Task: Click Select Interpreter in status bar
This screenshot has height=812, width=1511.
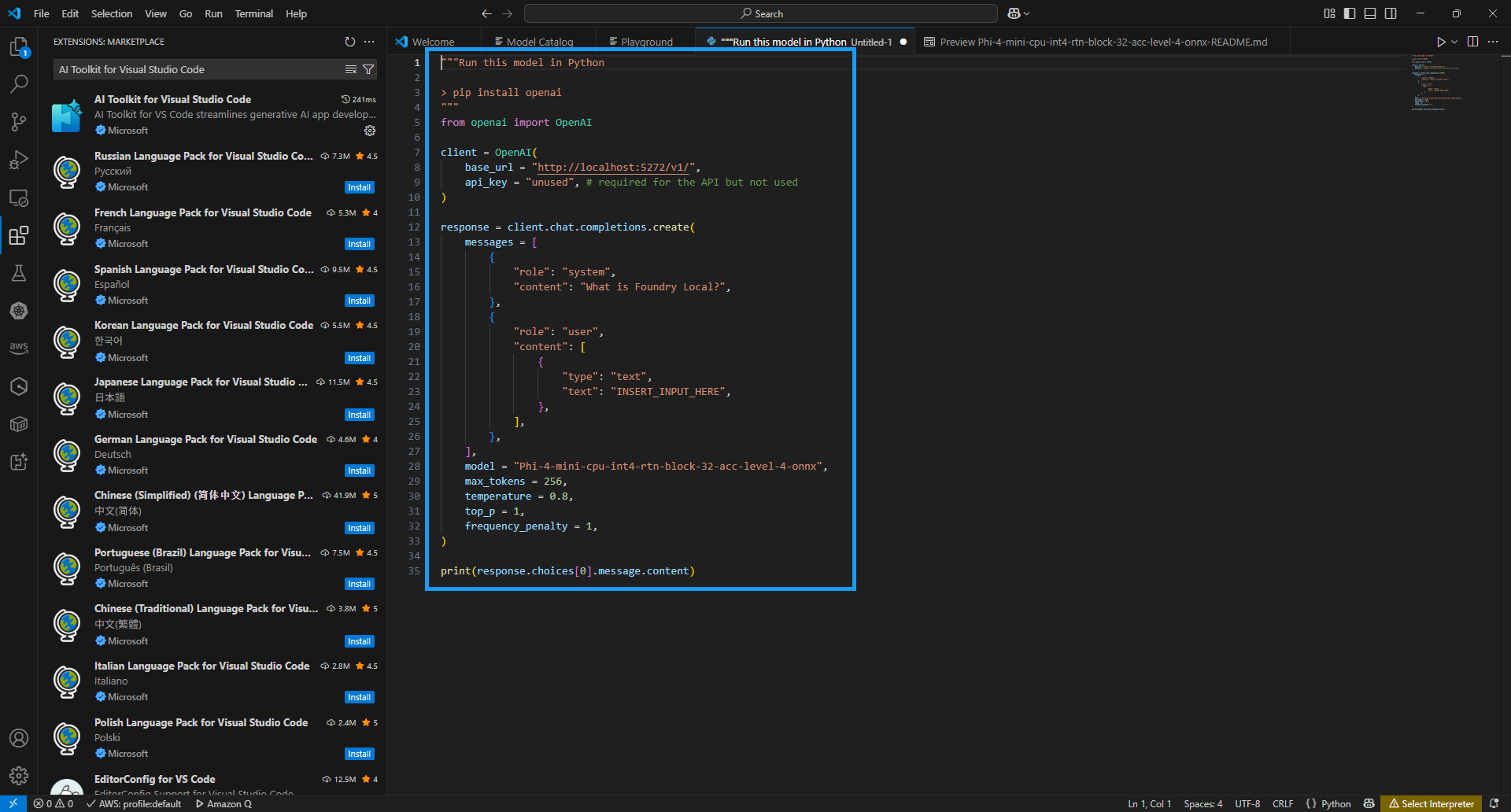Action: click(1431, 803)
